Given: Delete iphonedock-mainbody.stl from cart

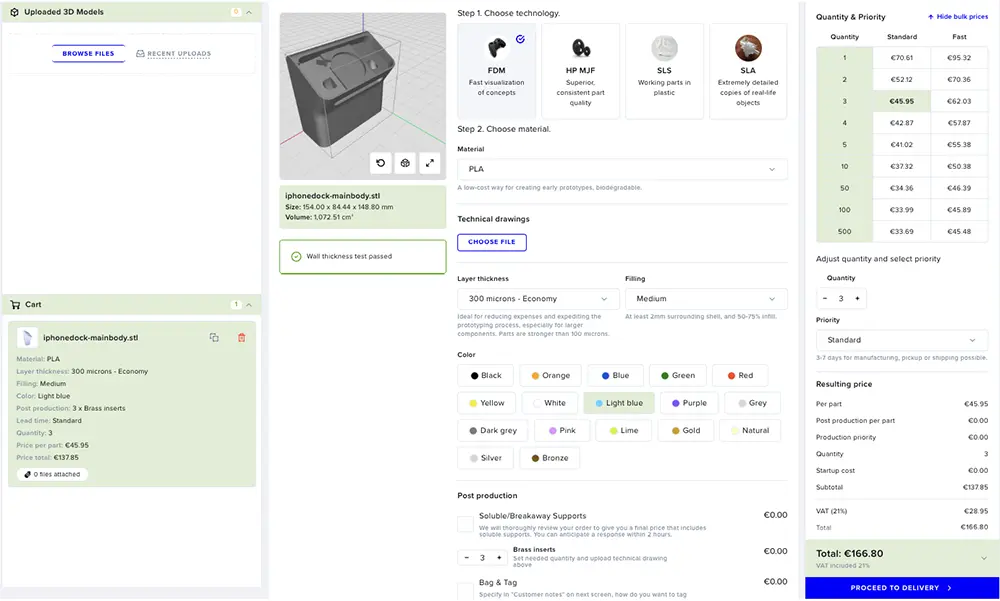Looking at the screenshot, I should (242, 338).
